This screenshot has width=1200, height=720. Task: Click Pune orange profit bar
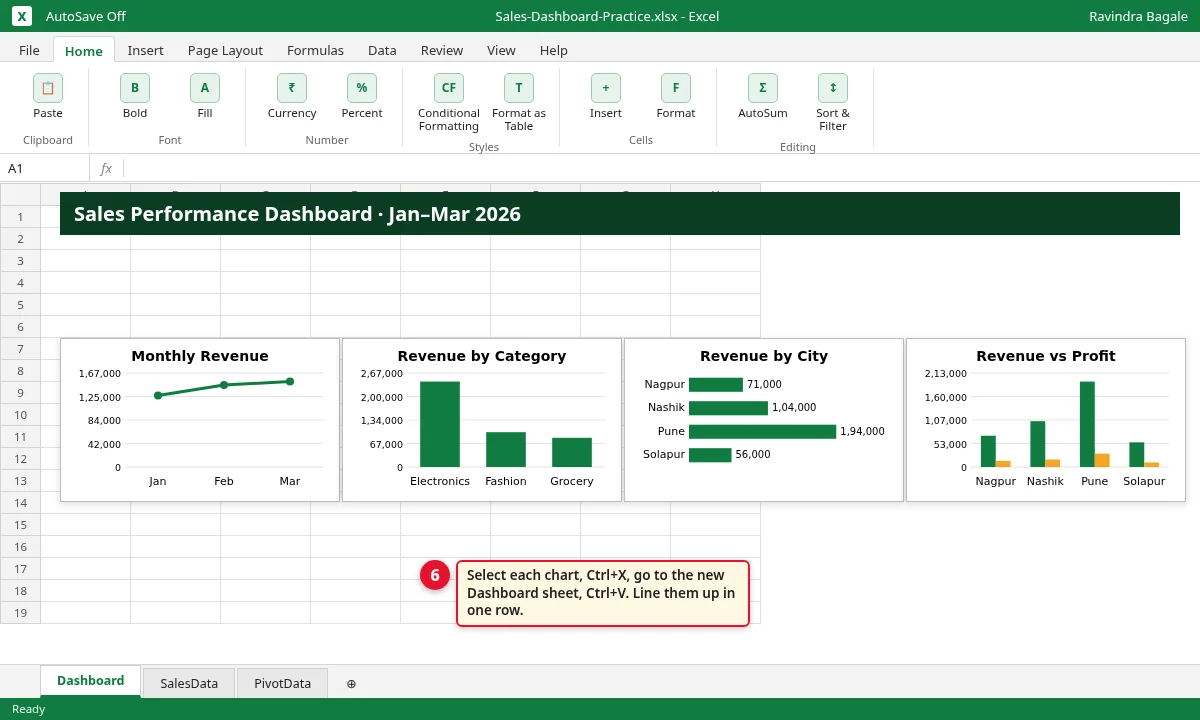click(x=1102, y=460)
